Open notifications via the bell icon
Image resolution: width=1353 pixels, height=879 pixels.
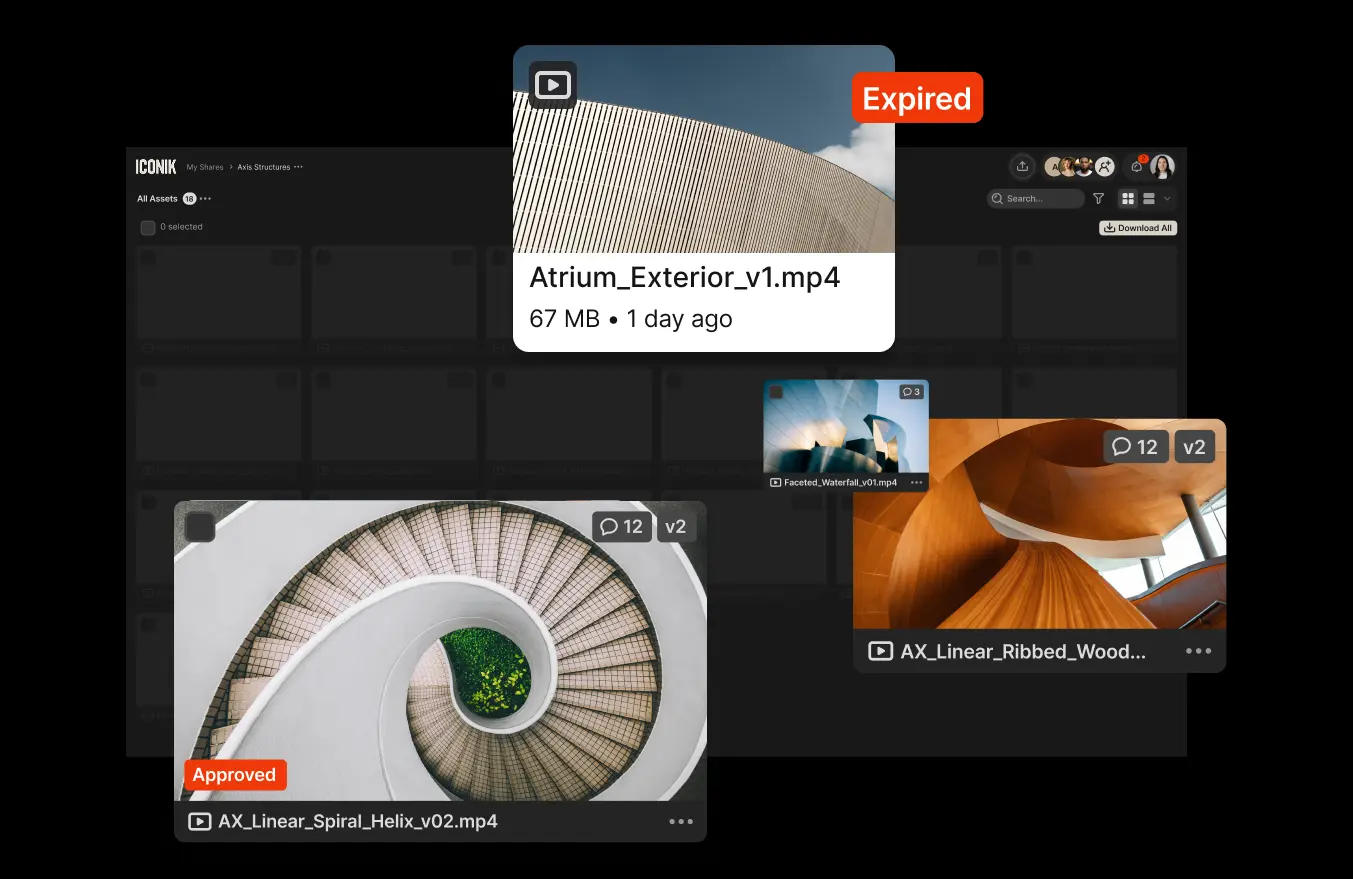click(x=1136, y=167)
